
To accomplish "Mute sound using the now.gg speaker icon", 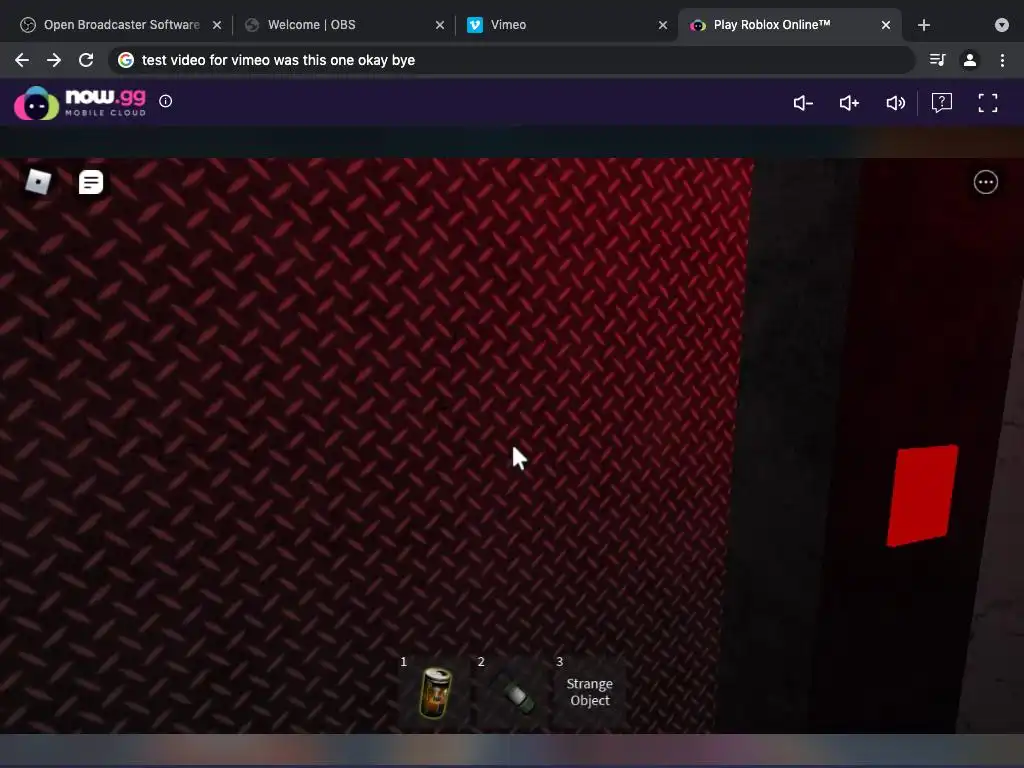I will click(895, 103).
